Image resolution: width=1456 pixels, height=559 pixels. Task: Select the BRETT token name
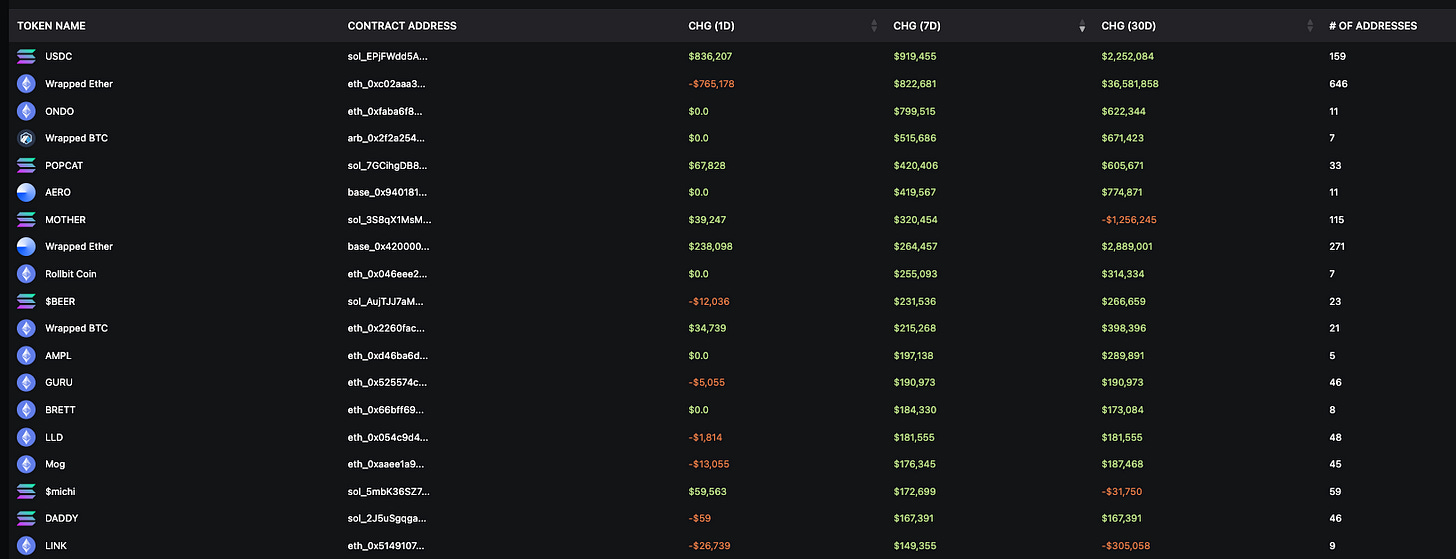(x=60, y=409)
